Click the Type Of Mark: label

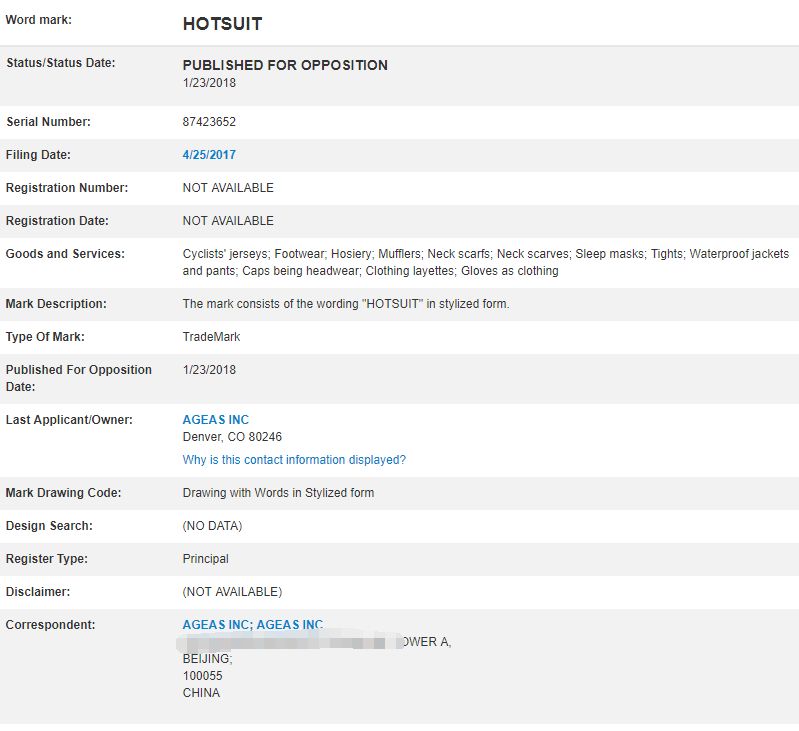point(45,337)
